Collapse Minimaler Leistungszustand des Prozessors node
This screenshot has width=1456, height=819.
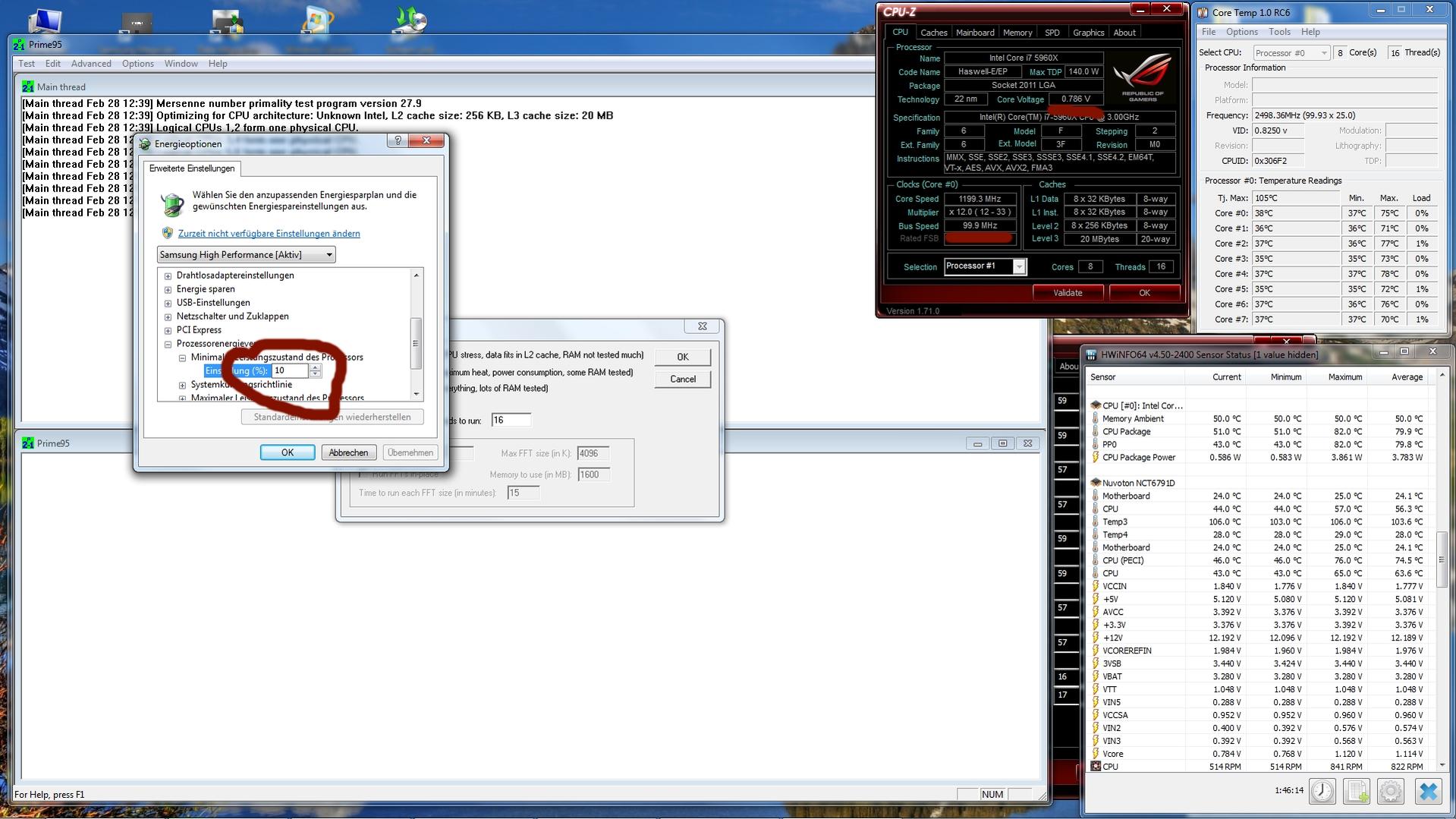pyautogui.click(x=182, y=358)
